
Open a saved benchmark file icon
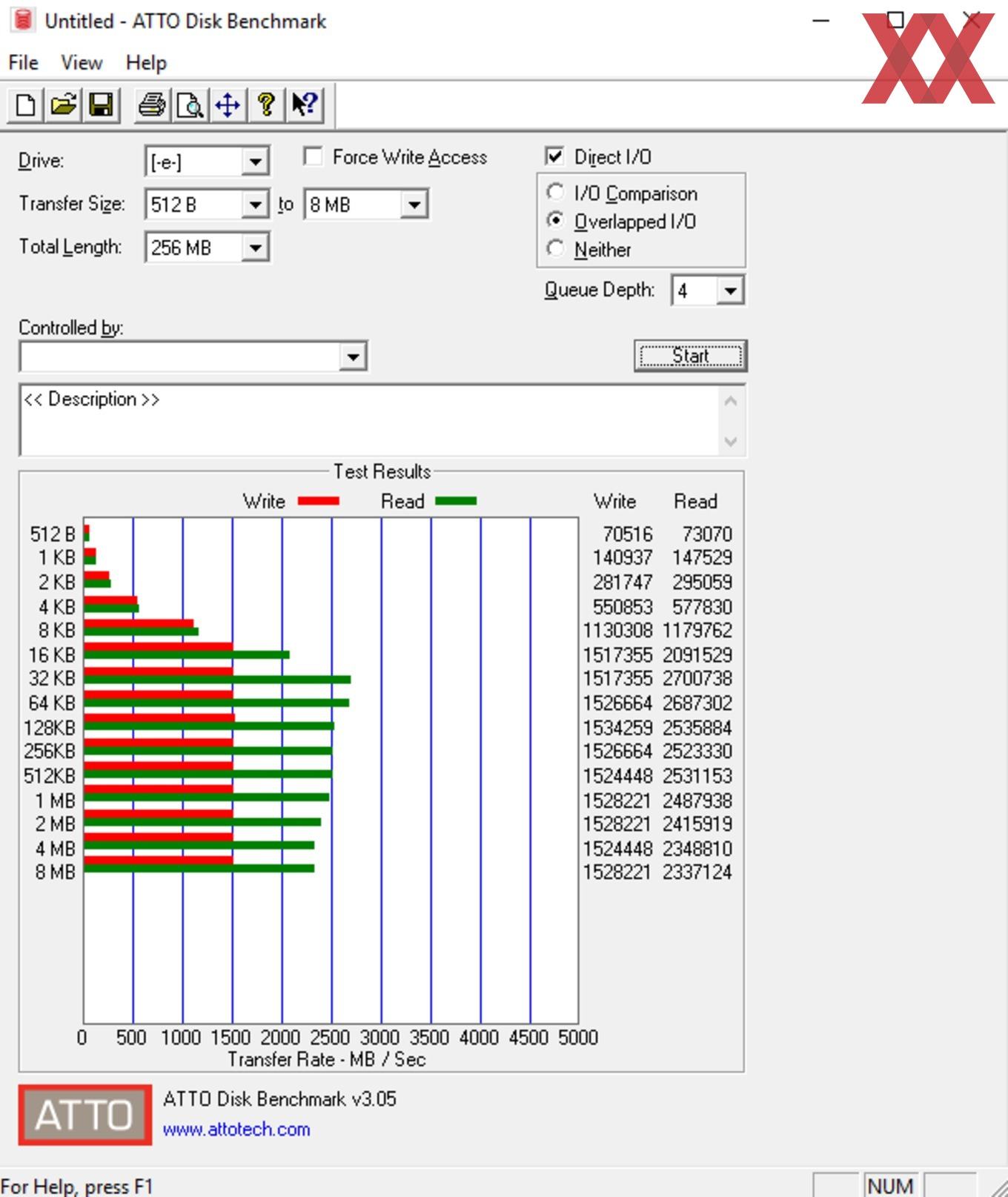[64, 105]
